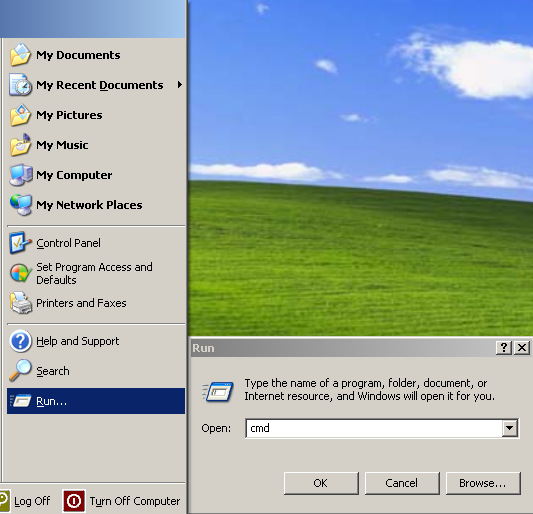The height and width of the screenshot is (514, 533).
Task: Click into the Open text field containing cmd
Action: [x=374, y=428]
